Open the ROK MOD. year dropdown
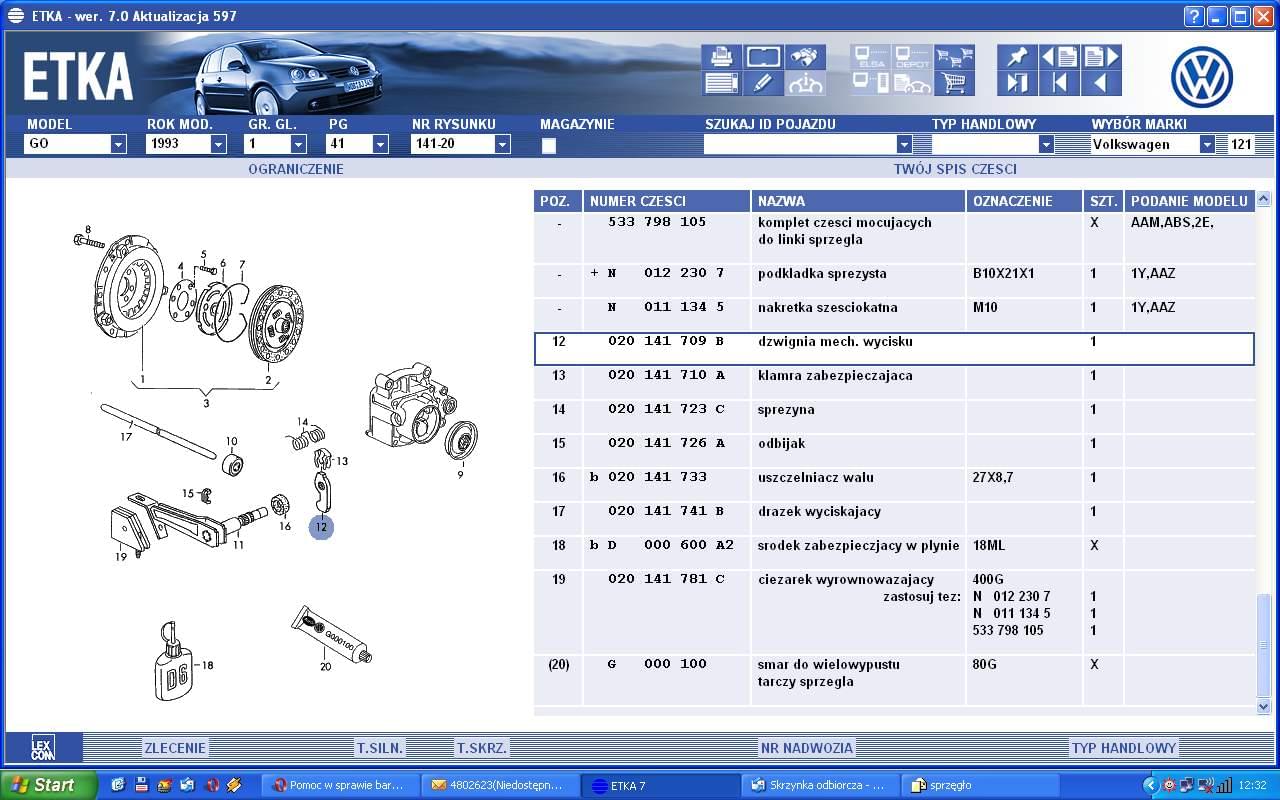This screenshot has width=1280, height=800. pos(218,144)
